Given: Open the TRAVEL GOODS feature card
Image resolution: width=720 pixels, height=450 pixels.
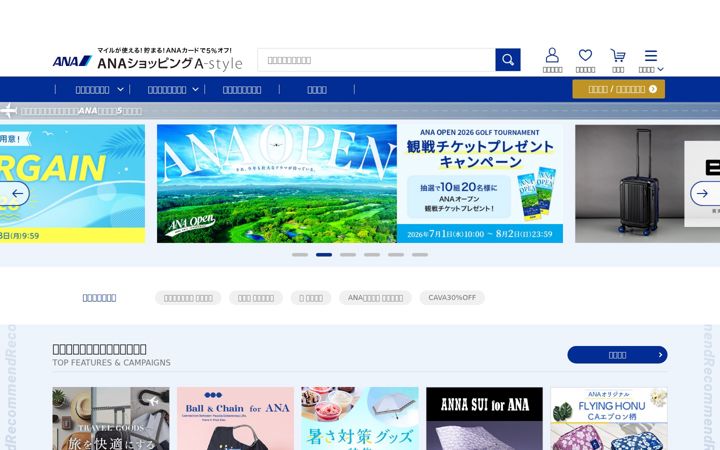Looking at the screenshot, I should tap(111, 418).
